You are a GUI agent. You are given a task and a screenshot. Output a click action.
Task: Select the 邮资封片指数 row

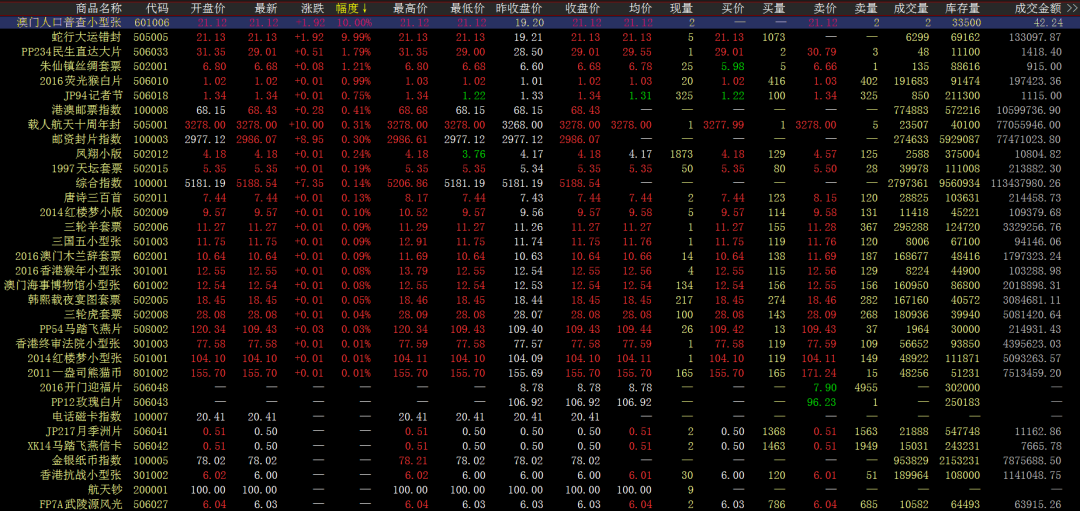540,139
